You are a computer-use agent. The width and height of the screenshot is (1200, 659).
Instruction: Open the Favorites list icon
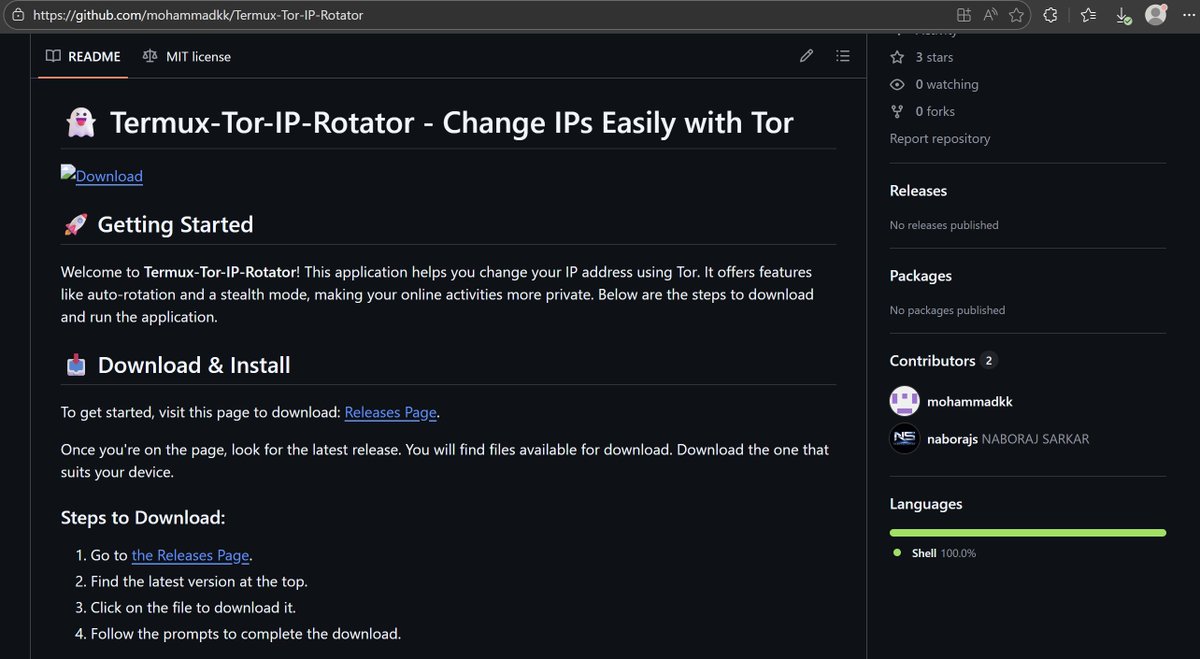1088,15
